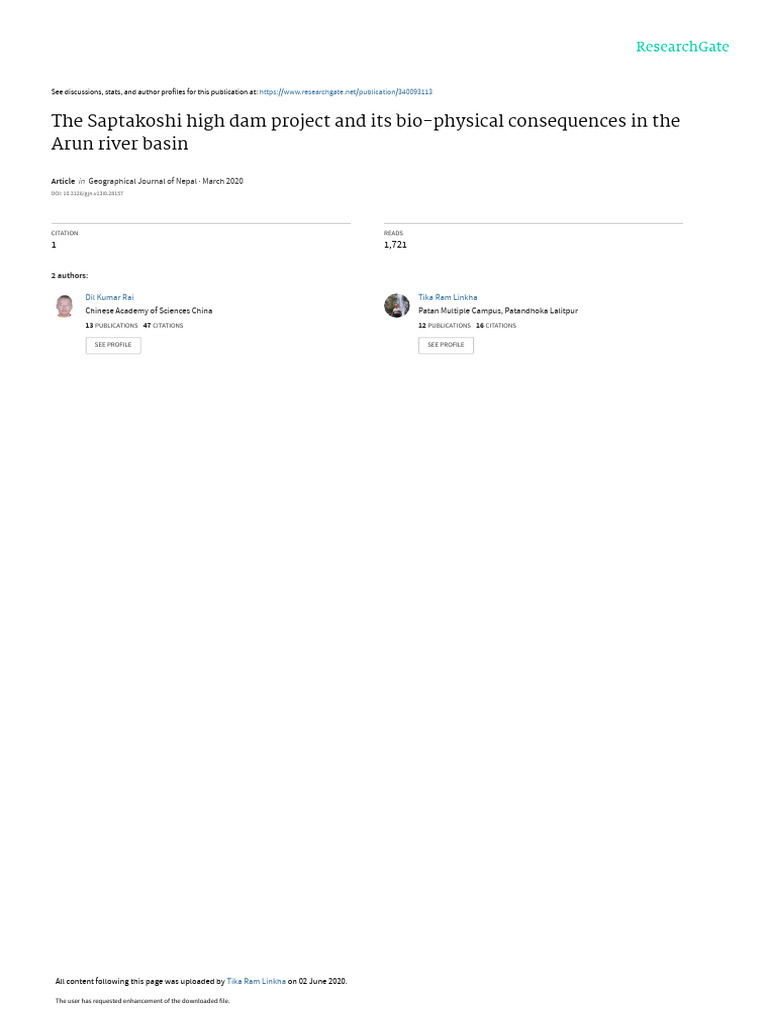Click Dil Kumar Rai's 13 publications count
The width and height of the screenshot is (768, 1024).
click(x=111, y=325)
